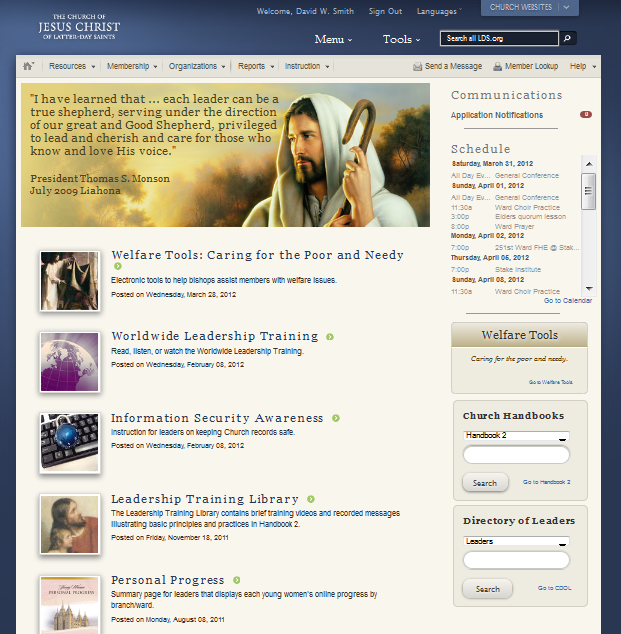Click the Church Handbooks search text field
Viewport: 621px width, 634px height.
click(x=516, y=455)
